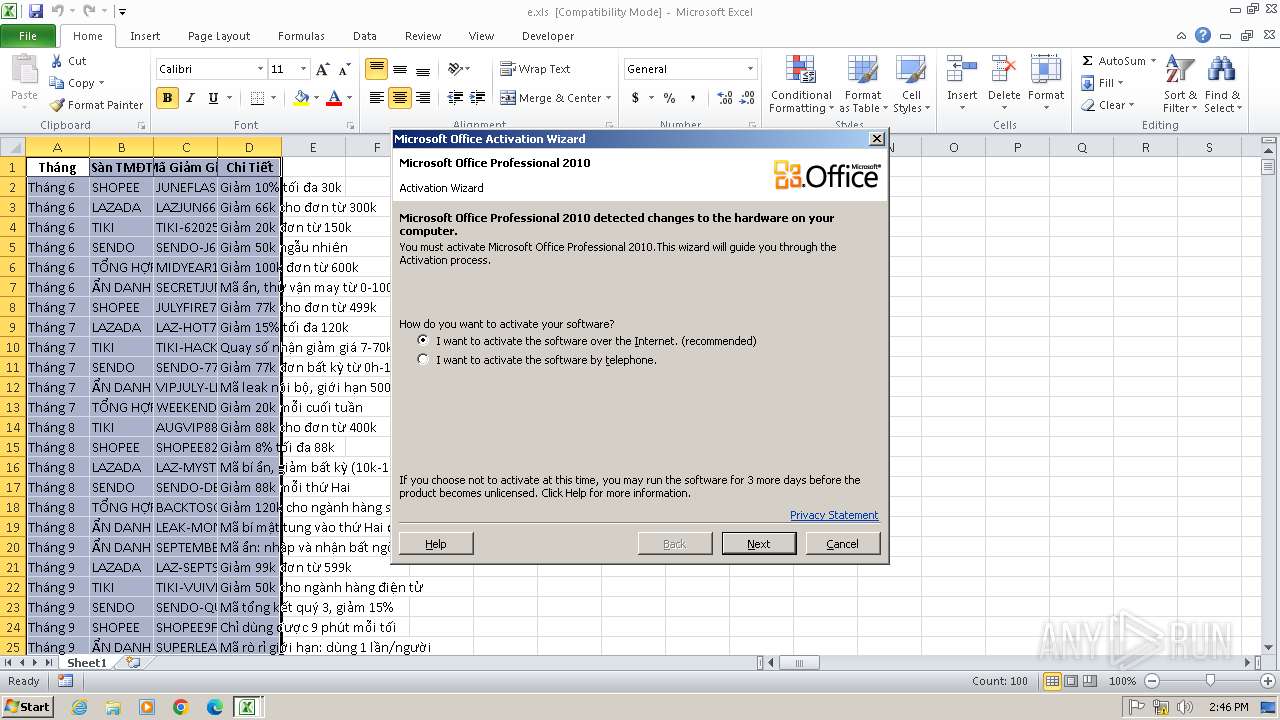Switch to the Formulas tab
Screen dimensions: 1280x720
pyautogui.click(x=301, y=36)
